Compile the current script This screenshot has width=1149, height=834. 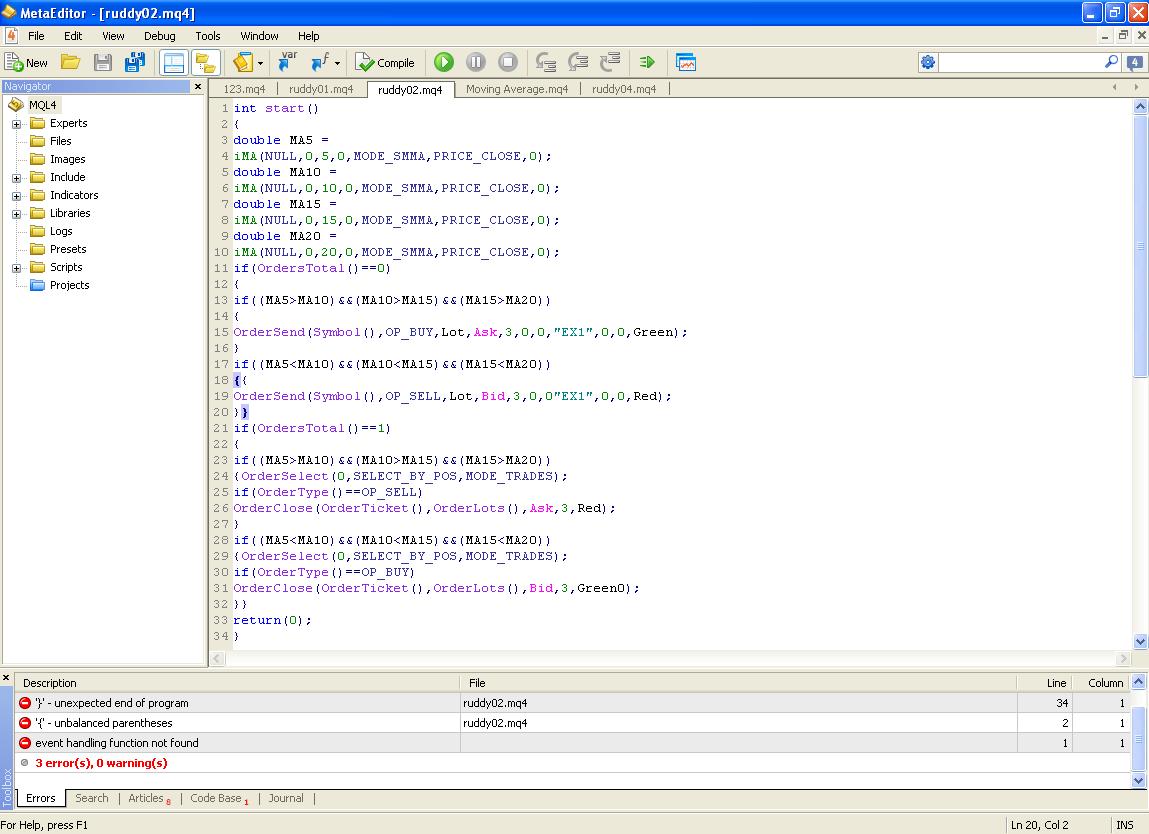click(385, 63)
